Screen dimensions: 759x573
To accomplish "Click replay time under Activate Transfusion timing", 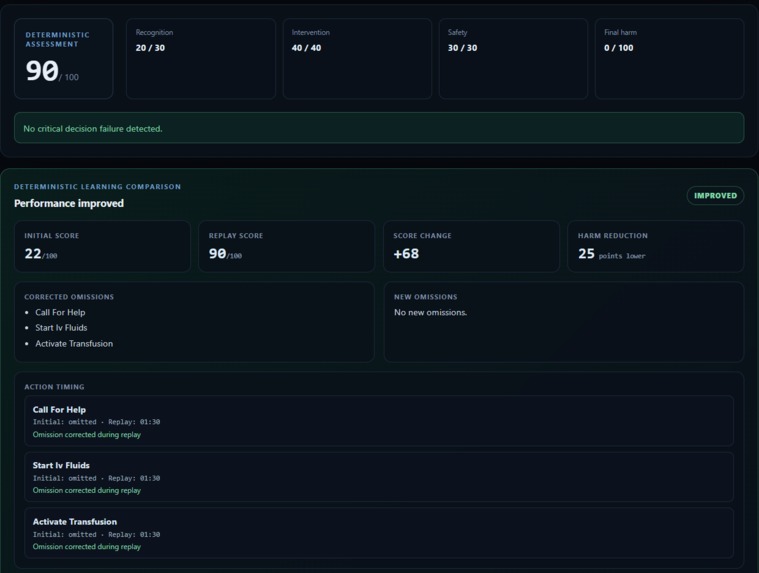I will [x=134, y=535].
